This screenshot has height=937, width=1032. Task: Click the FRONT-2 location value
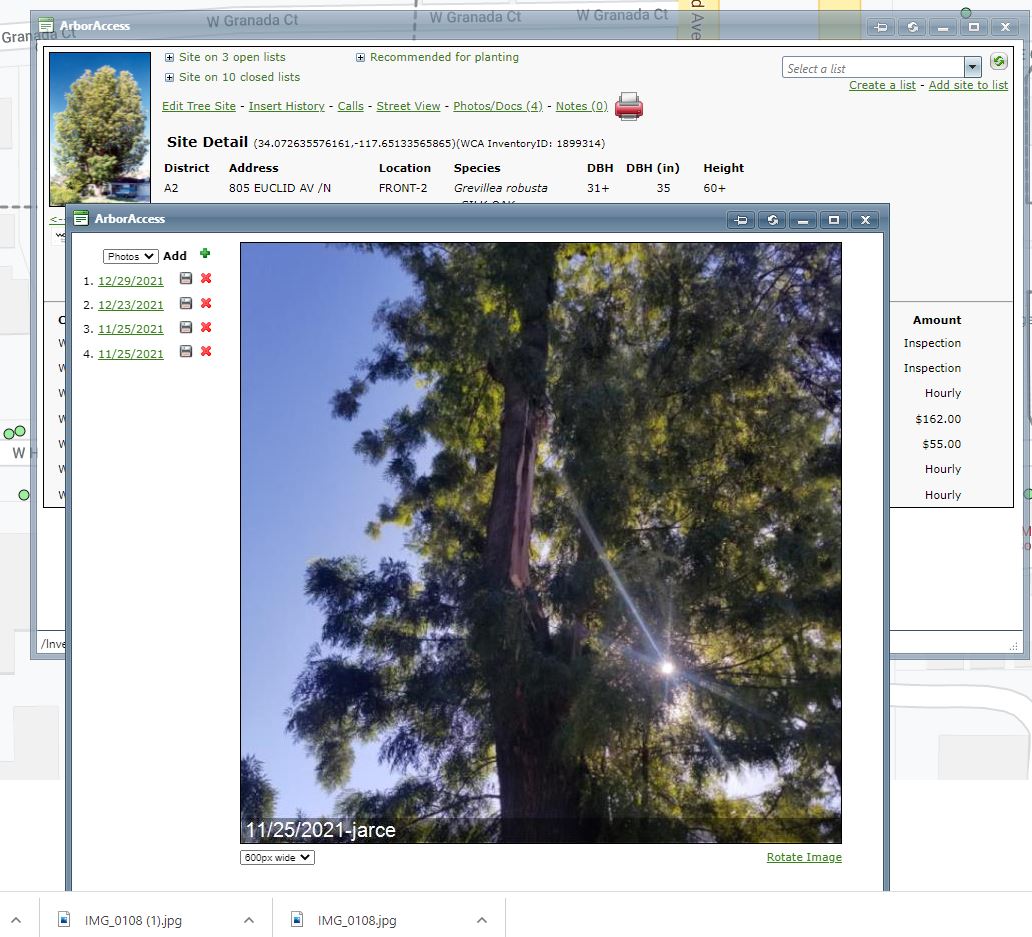pos(403,188)
